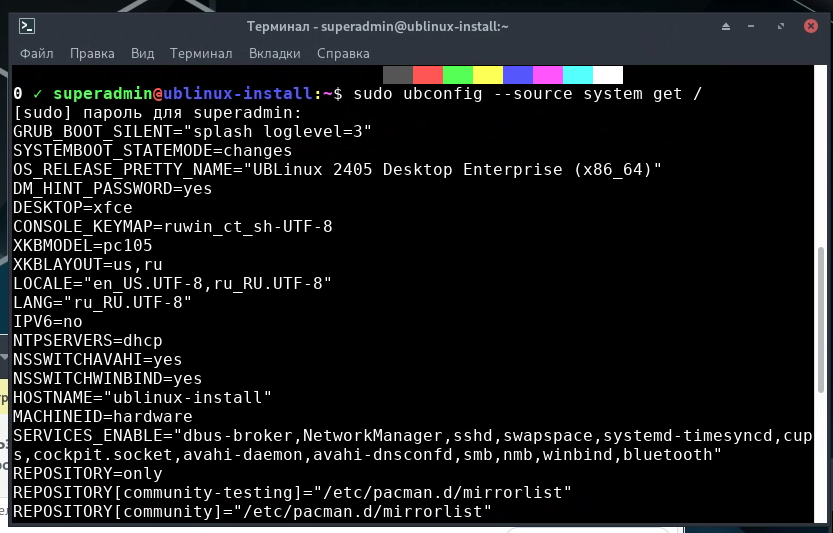Click the shade (roll-up) arrow icon
The width and height of the screenshot is (833, 533).
pos(726,26)
